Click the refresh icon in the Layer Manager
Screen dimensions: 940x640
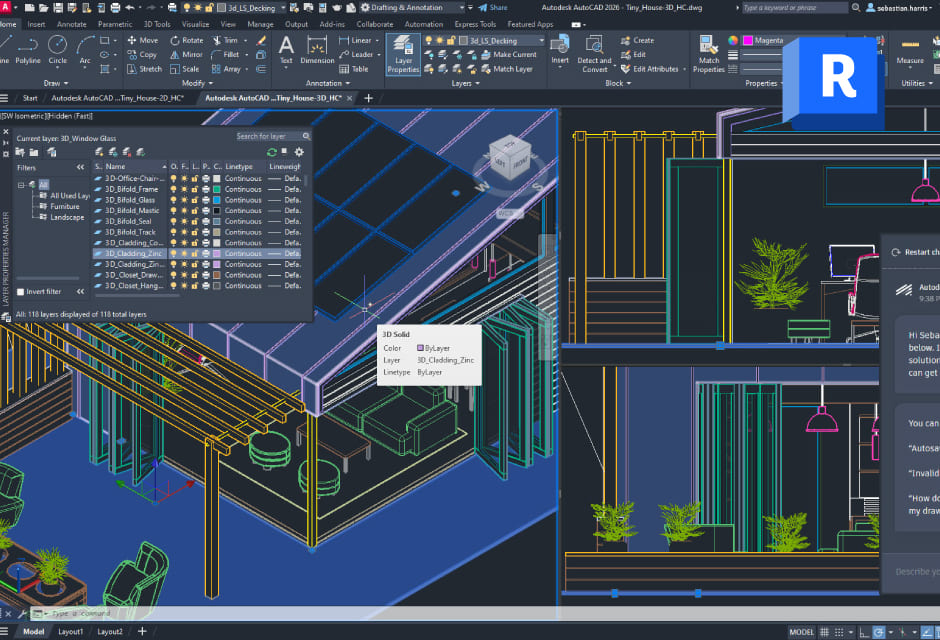coord(270,152)
